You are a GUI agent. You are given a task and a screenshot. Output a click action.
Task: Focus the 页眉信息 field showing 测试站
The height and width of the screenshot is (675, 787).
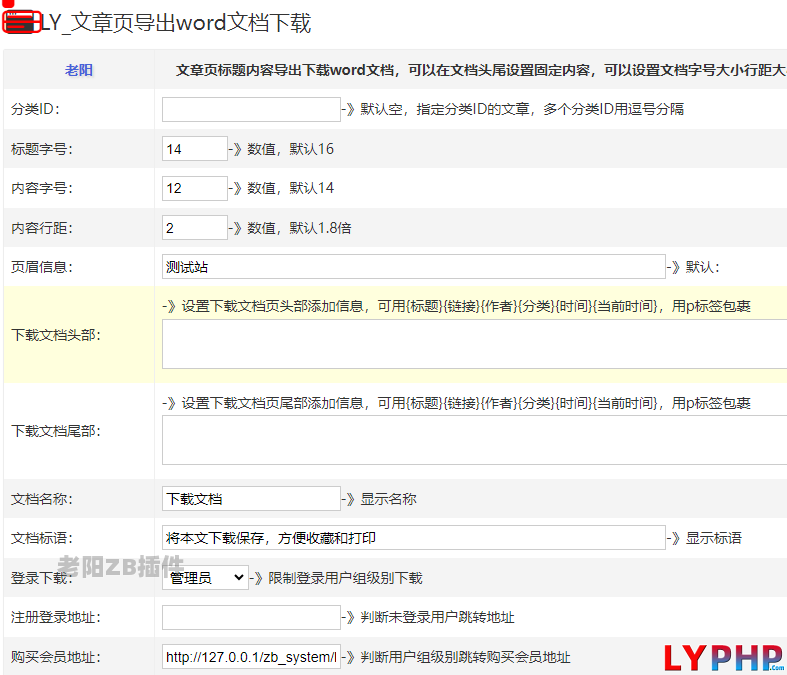pos(413,267)
